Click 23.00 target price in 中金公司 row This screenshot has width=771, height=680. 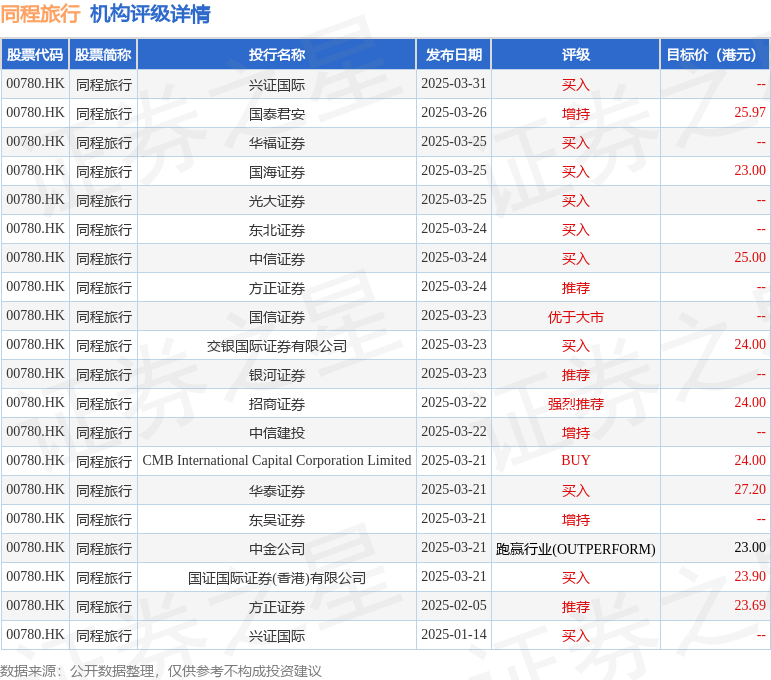[750, 548]
